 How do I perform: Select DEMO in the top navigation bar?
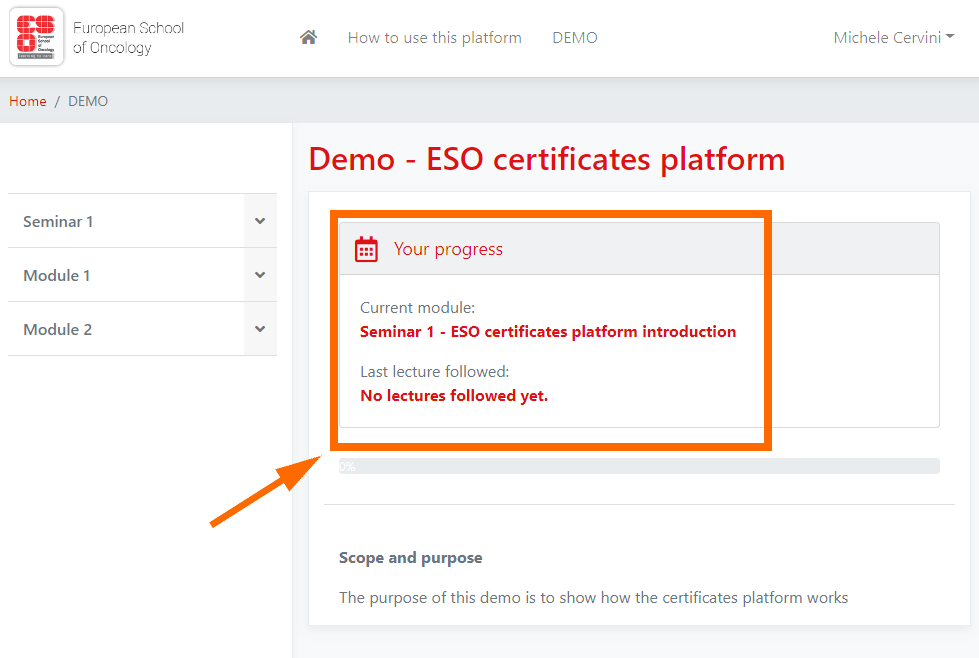tap(575, 38)
